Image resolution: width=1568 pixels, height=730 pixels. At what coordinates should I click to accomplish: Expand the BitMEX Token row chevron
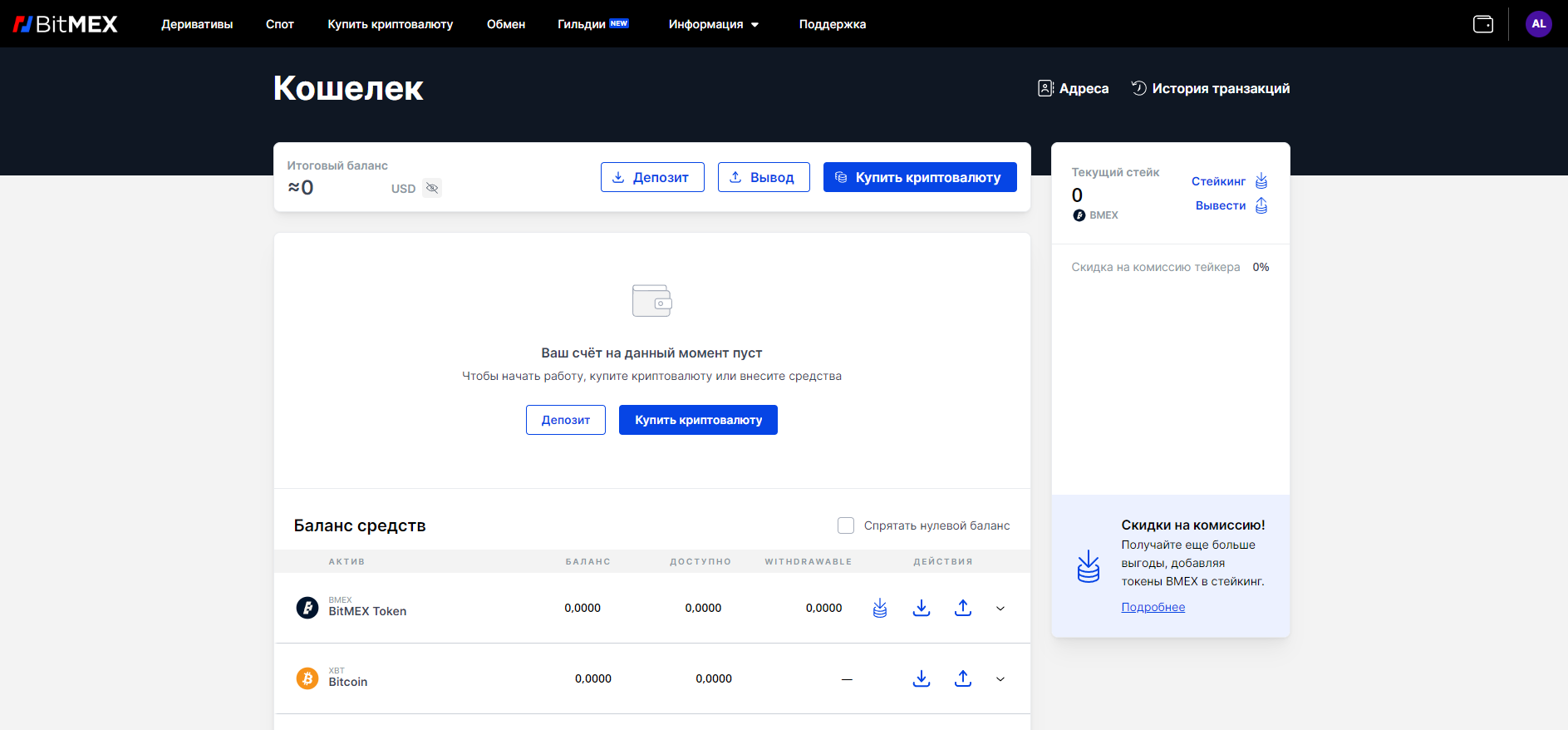[1000, 609]
